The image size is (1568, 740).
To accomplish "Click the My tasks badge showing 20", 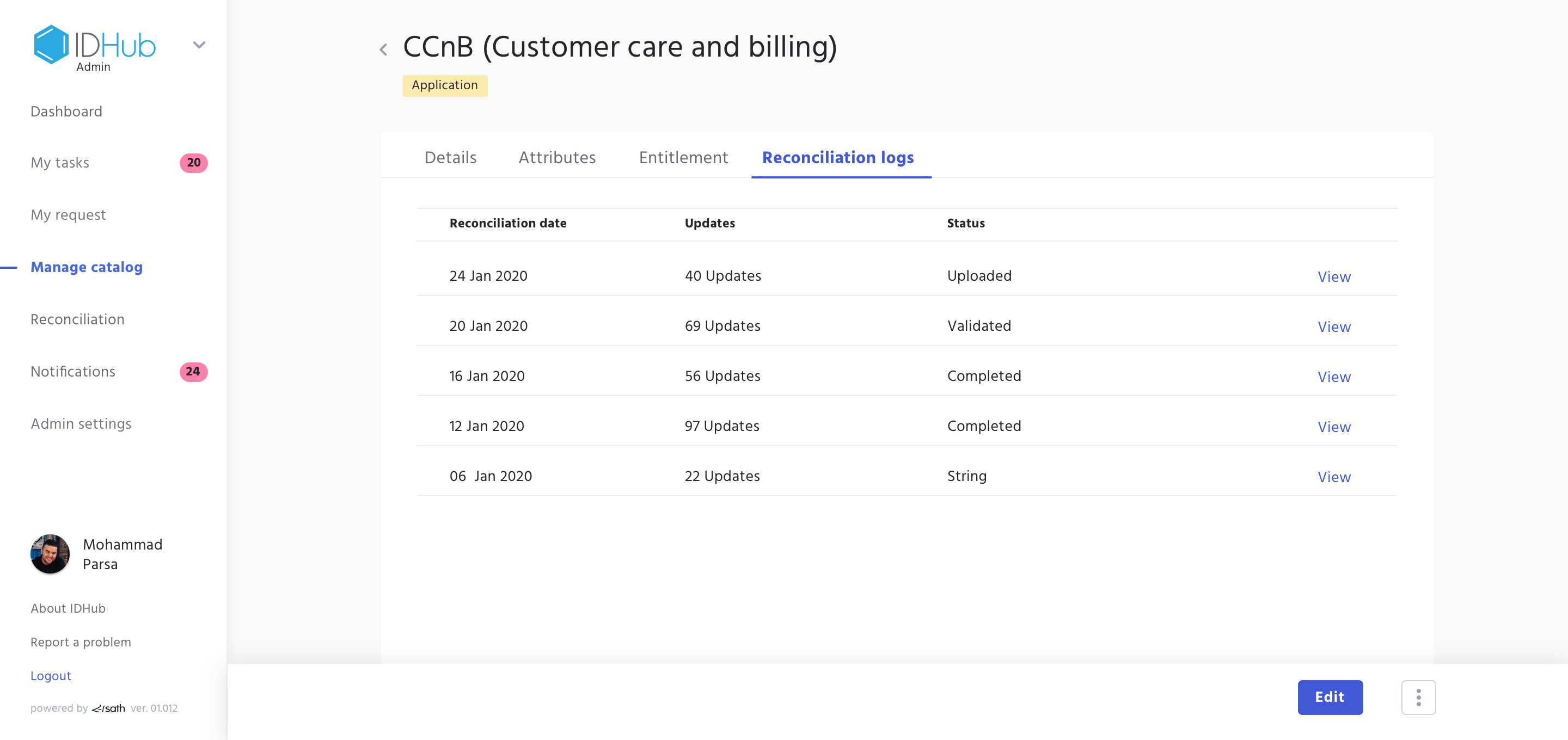I will (194, 163).
